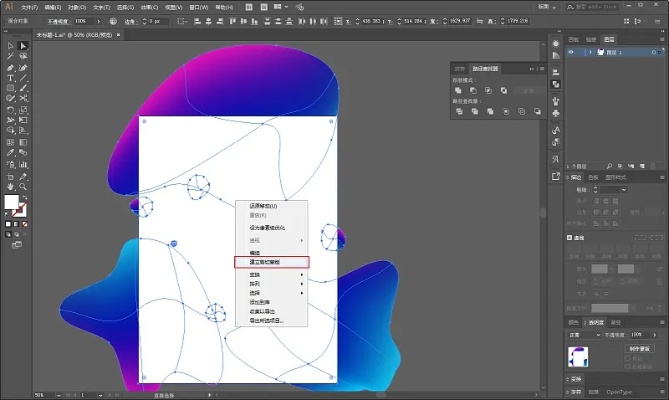This screenshot has height=400, width=669.
Task: Open the stroke weight dropdown
Action: [624, 189]
